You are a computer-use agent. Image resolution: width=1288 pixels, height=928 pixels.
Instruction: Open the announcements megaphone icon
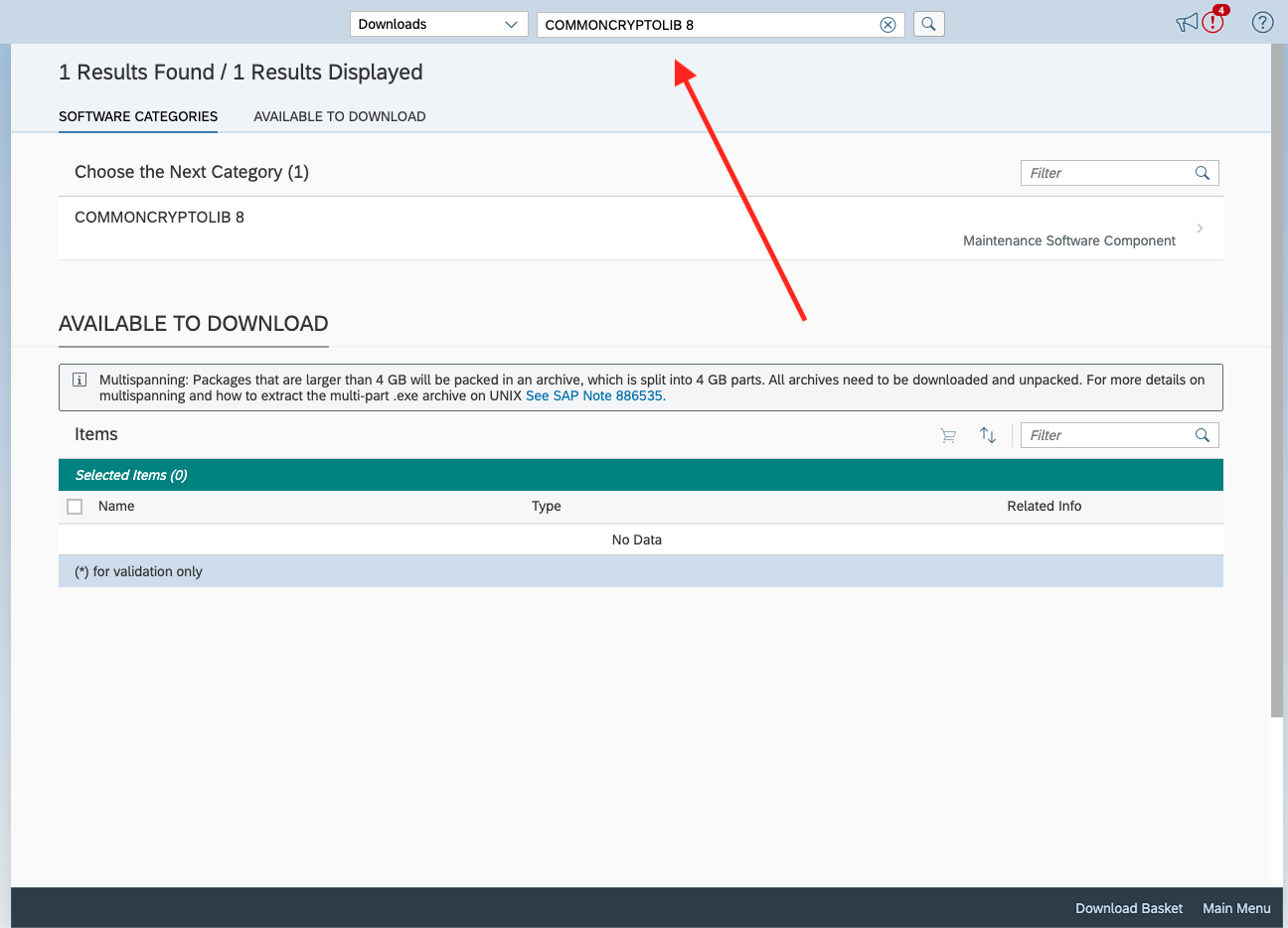(x=1186, y=23)
